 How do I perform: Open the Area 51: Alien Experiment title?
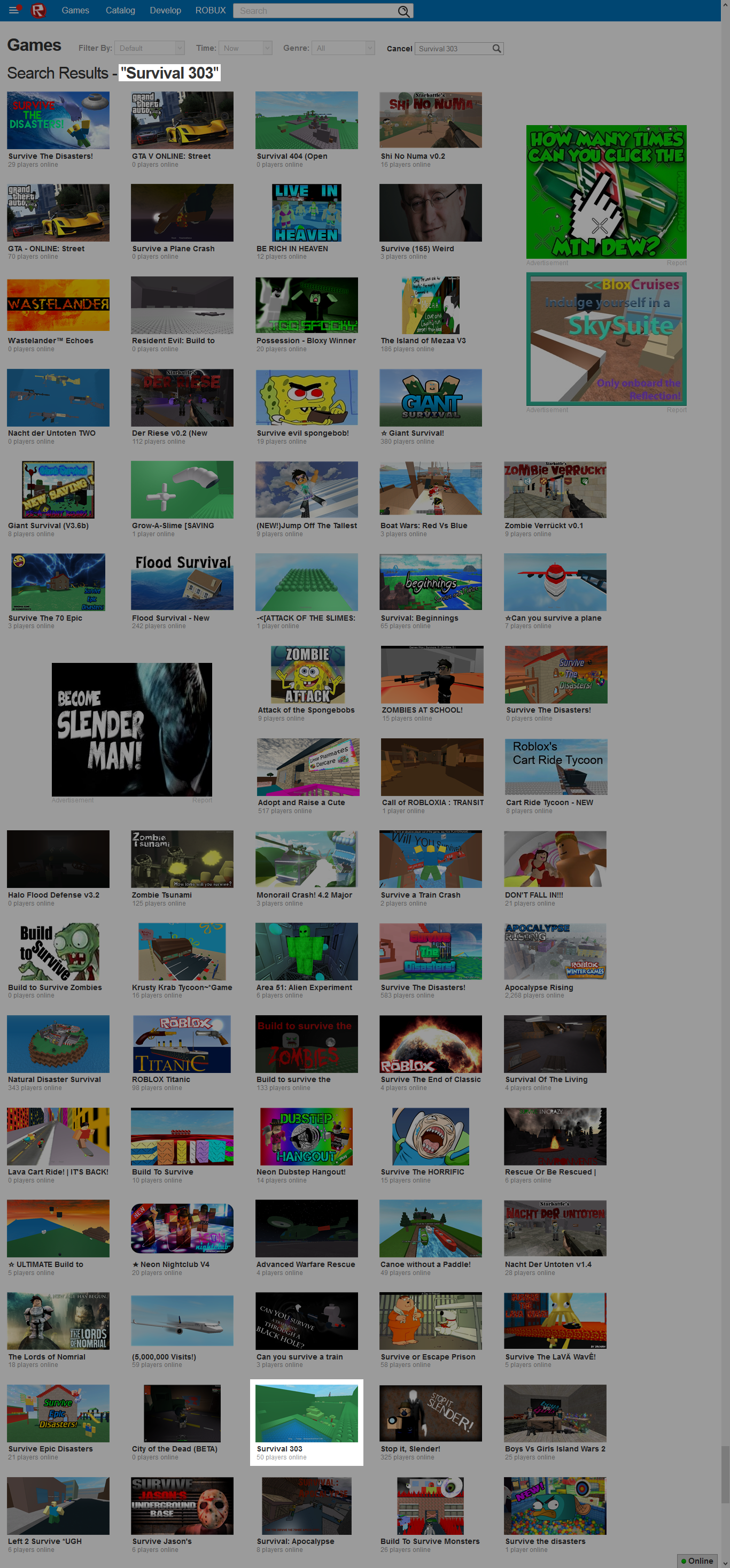[x=304, y=988]
